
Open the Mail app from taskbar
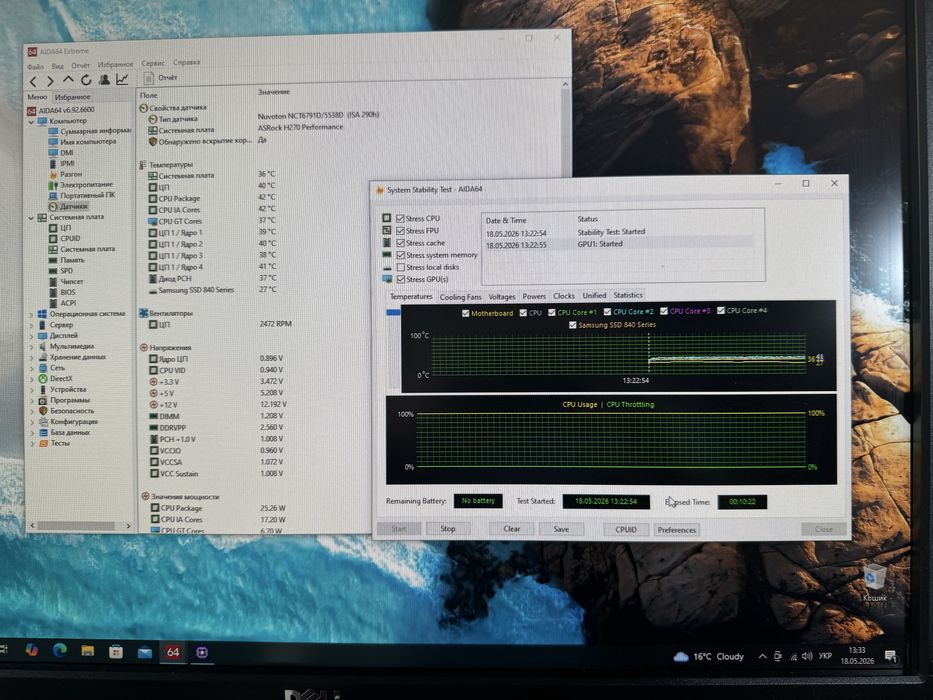tap(145, 652)
